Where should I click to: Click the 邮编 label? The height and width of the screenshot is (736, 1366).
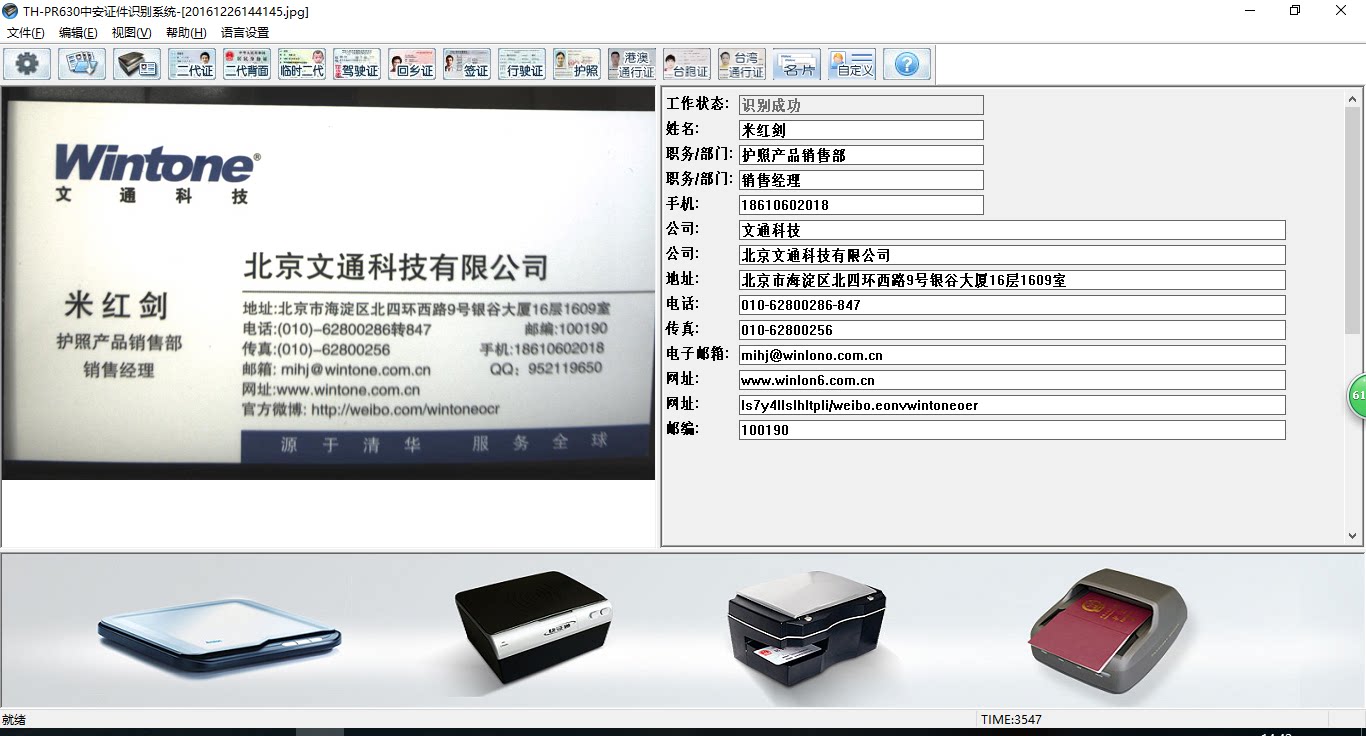click(x=683, y=429)
